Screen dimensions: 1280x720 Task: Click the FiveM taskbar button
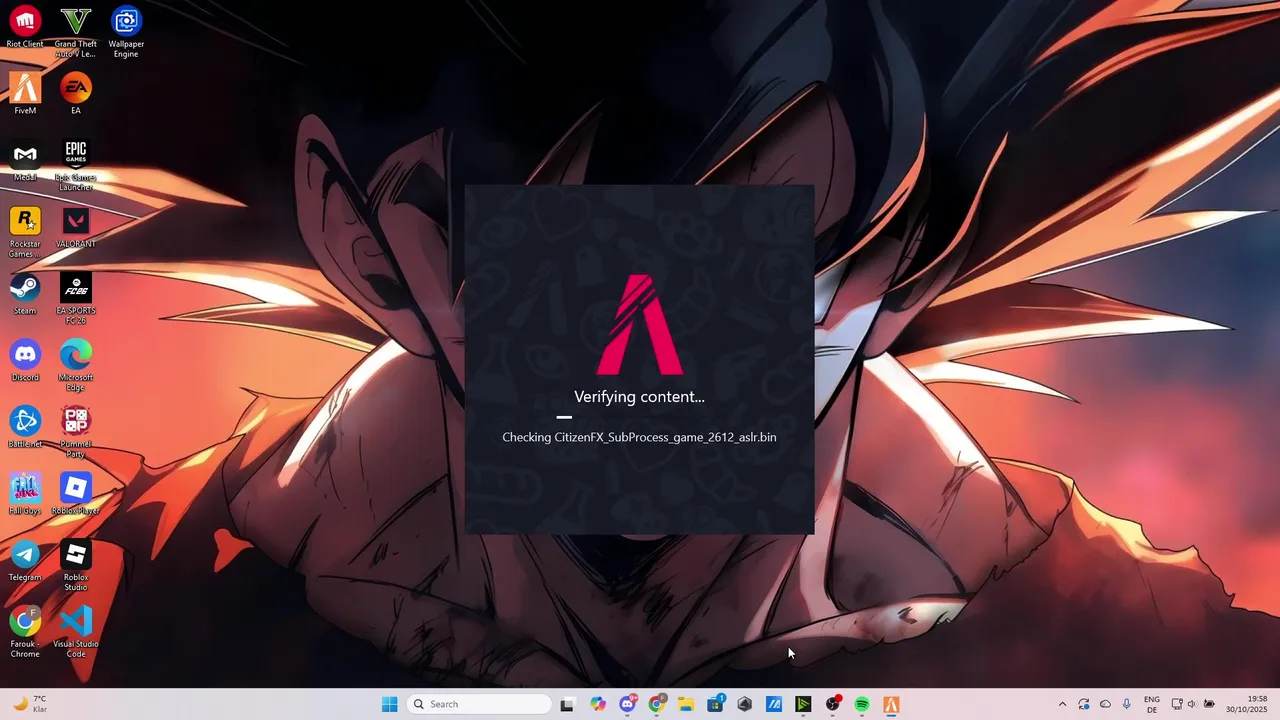891,704
